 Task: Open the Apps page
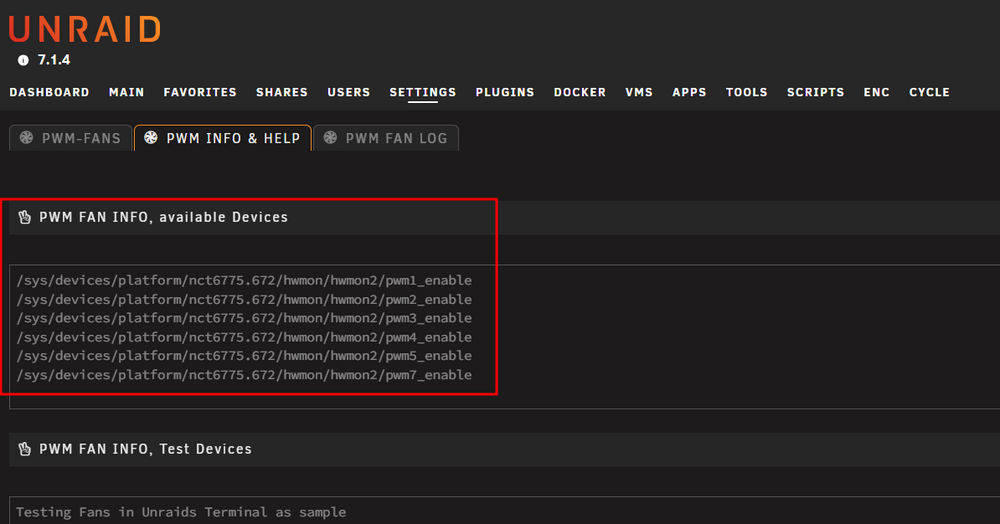(689, 92)
